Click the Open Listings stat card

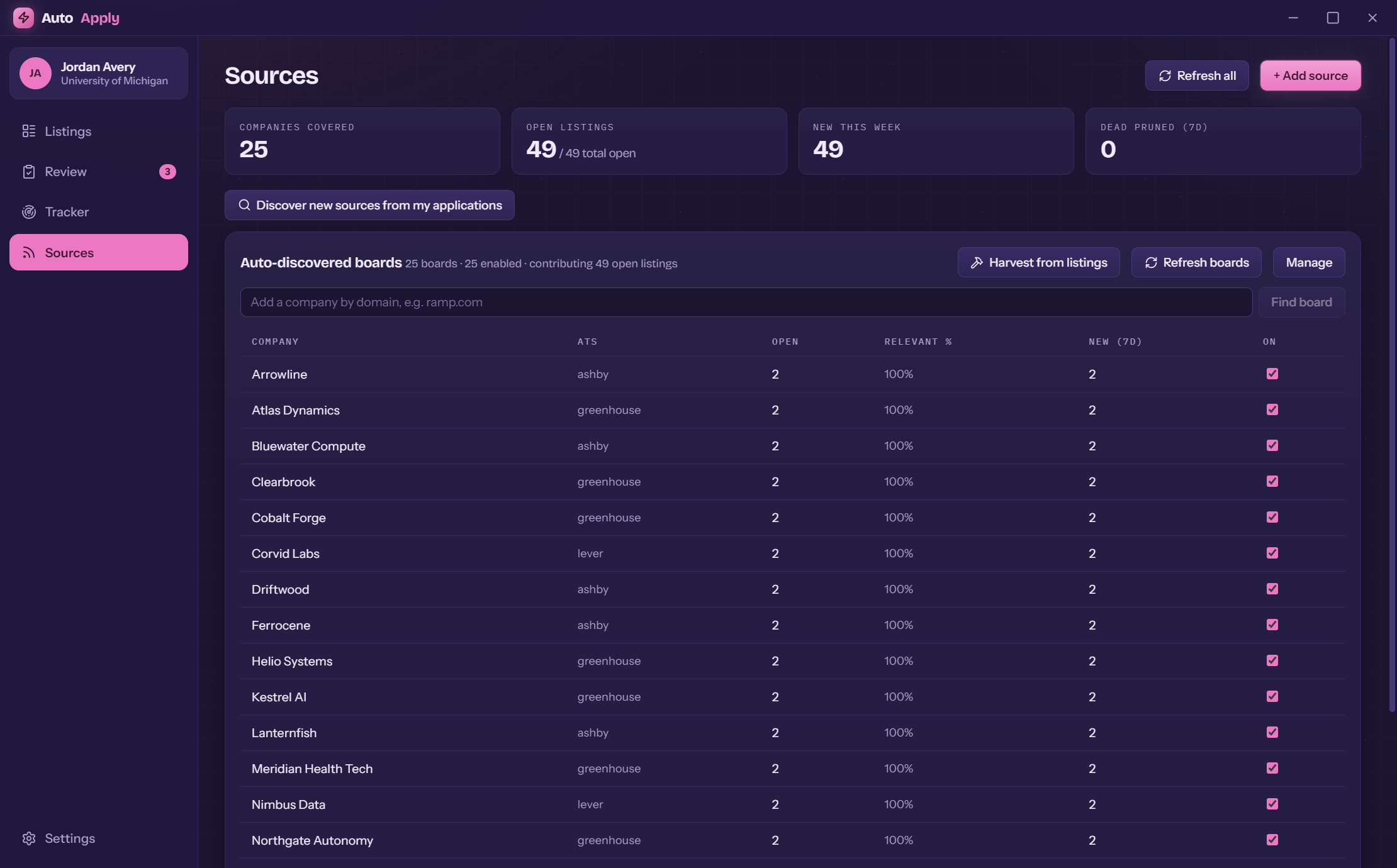(649, 141)
